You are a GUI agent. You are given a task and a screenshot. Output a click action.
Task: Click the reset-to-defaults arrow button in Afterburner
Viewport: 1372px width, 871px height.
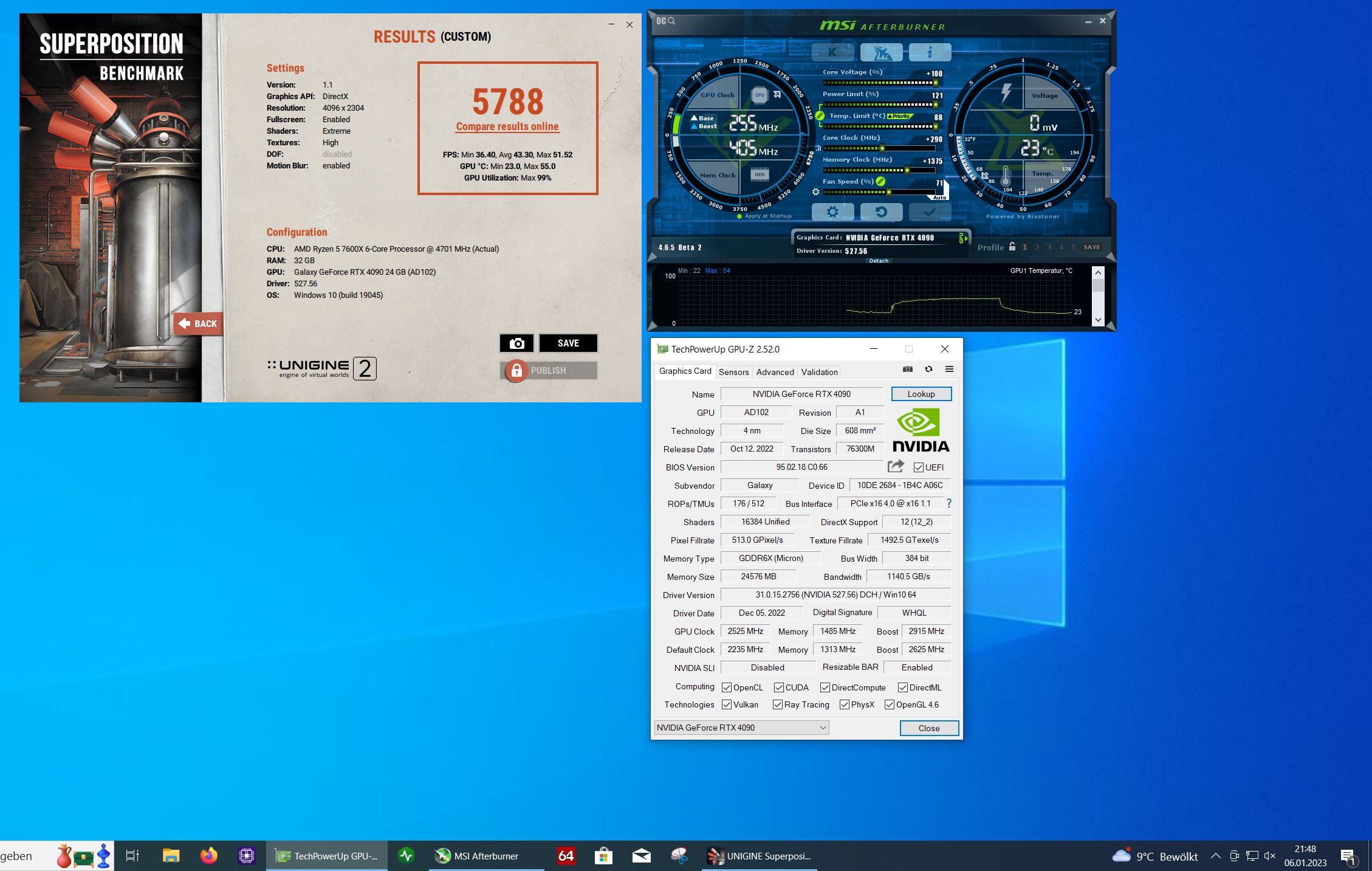pos(881,212)
